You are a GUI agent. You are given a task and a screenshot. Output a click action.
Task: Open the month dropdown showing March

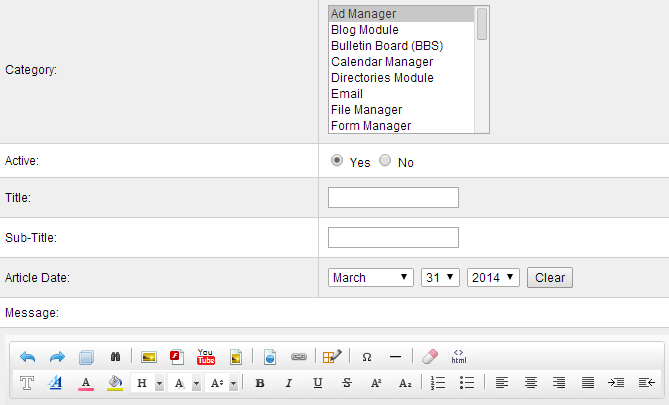370,278
